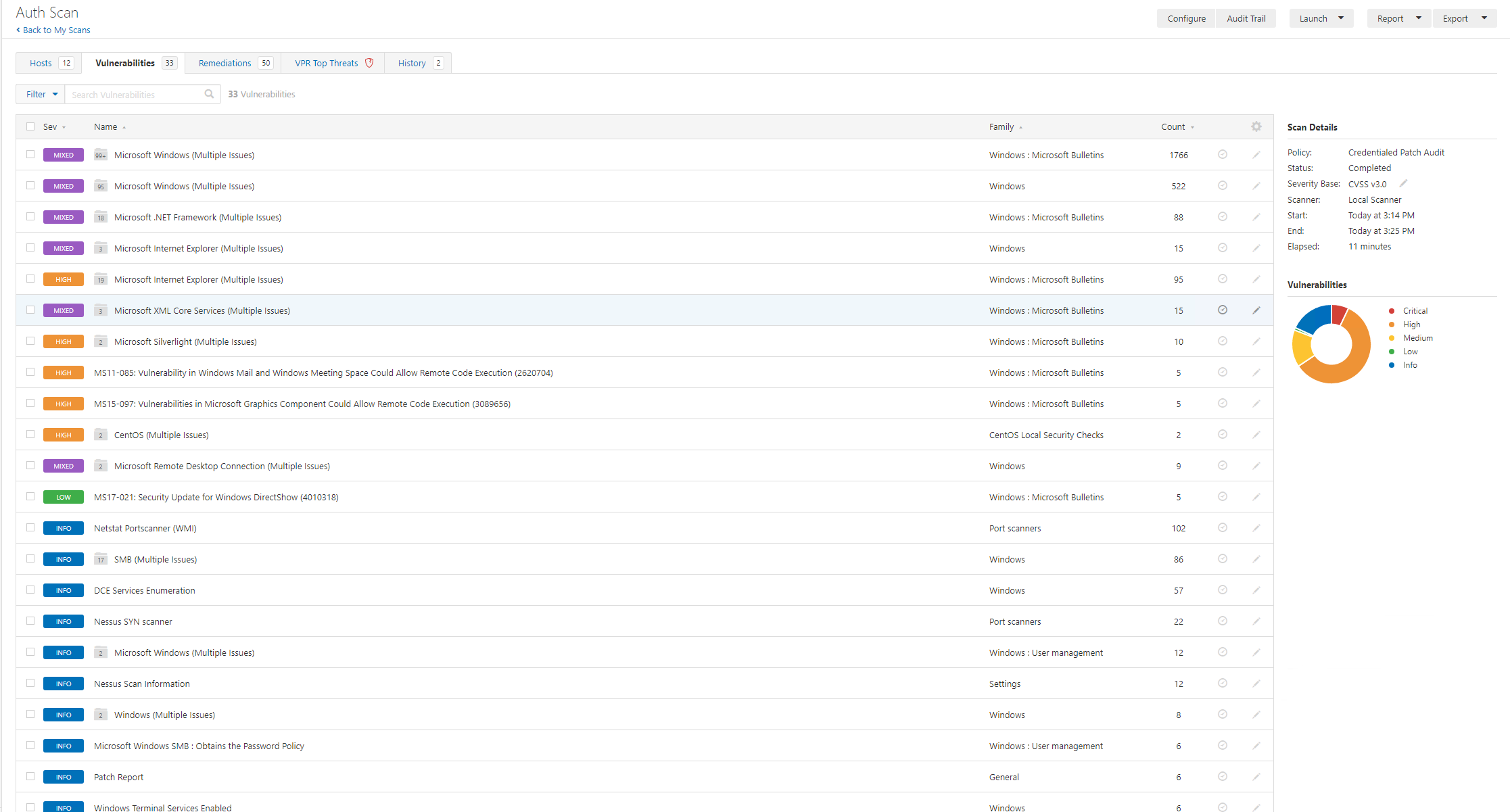Open the Report dropdown menu
This screenshot has width=1510, height=812.
(x=1399, y=18)
